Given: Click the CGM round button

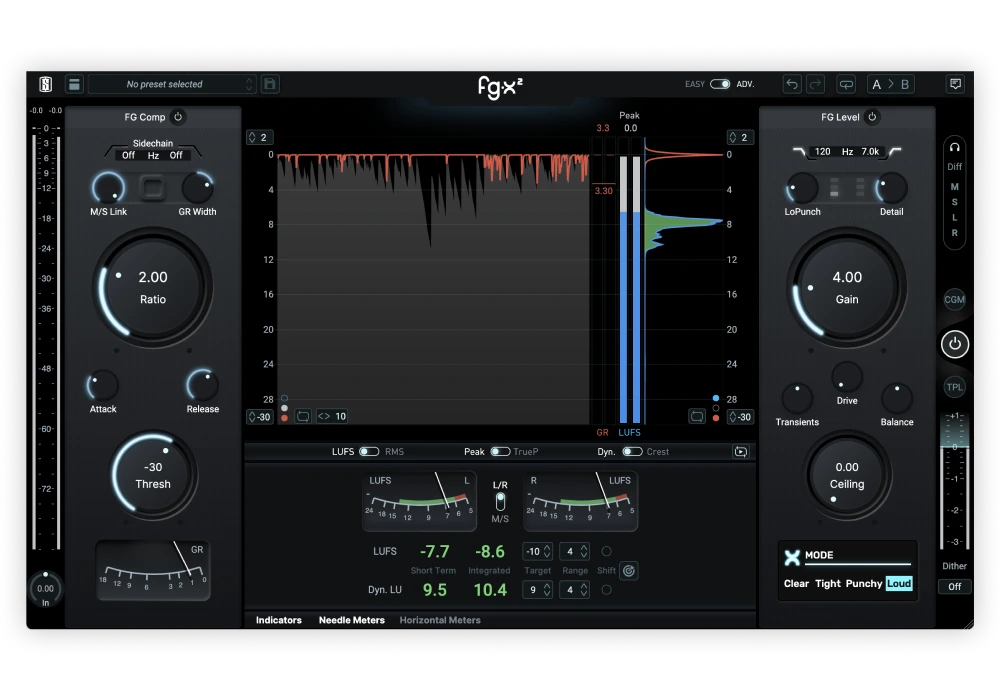Looking at the screenshot, I should [955, 299].
